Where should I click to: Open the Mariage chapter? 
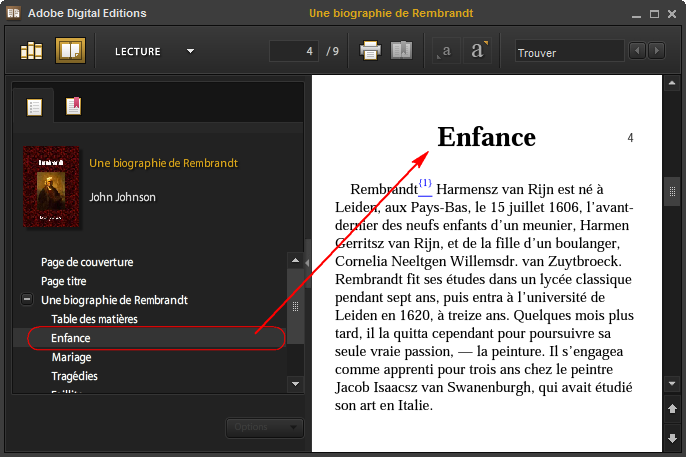click(x=71, y=357)
